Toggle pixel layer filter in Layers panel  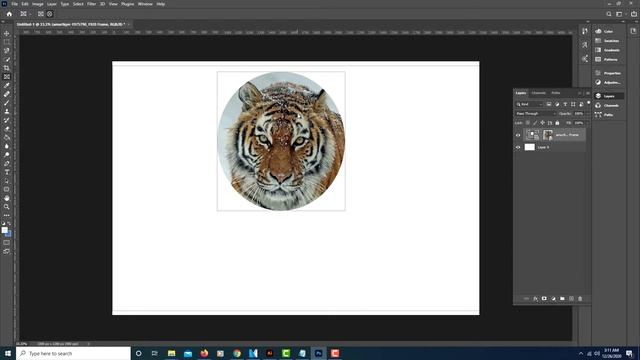click(x=549, y=104)
